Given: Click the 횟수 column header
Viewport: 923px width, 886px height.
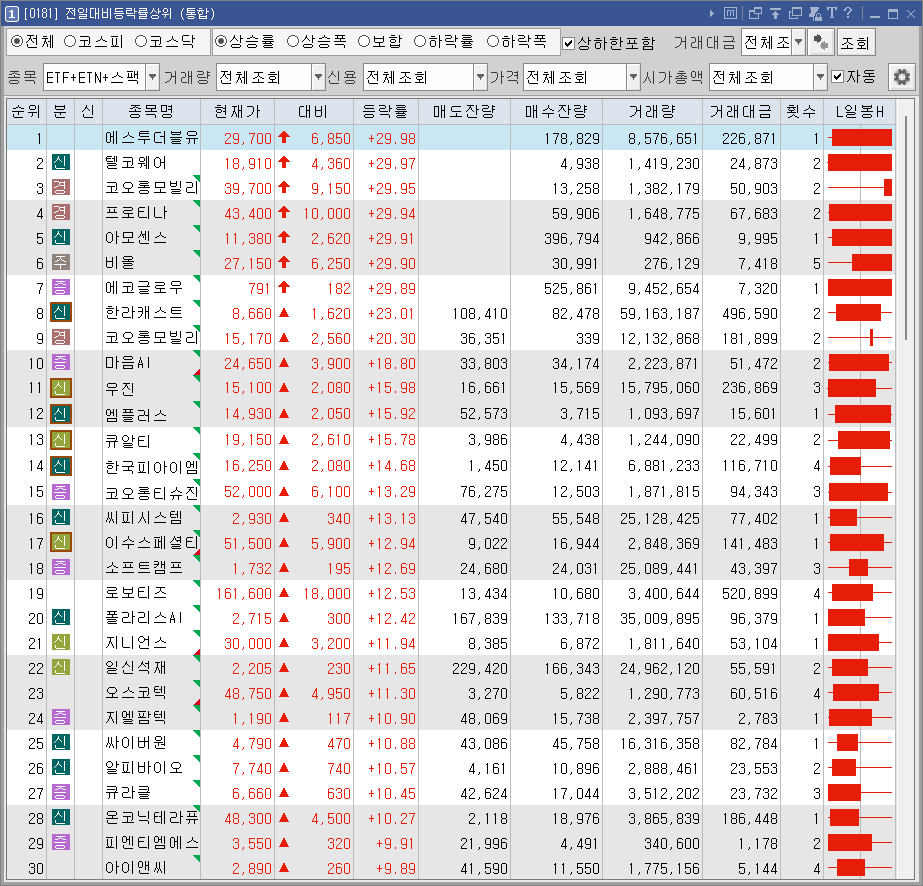Looking at the screenshot, I should click(801, 111).
